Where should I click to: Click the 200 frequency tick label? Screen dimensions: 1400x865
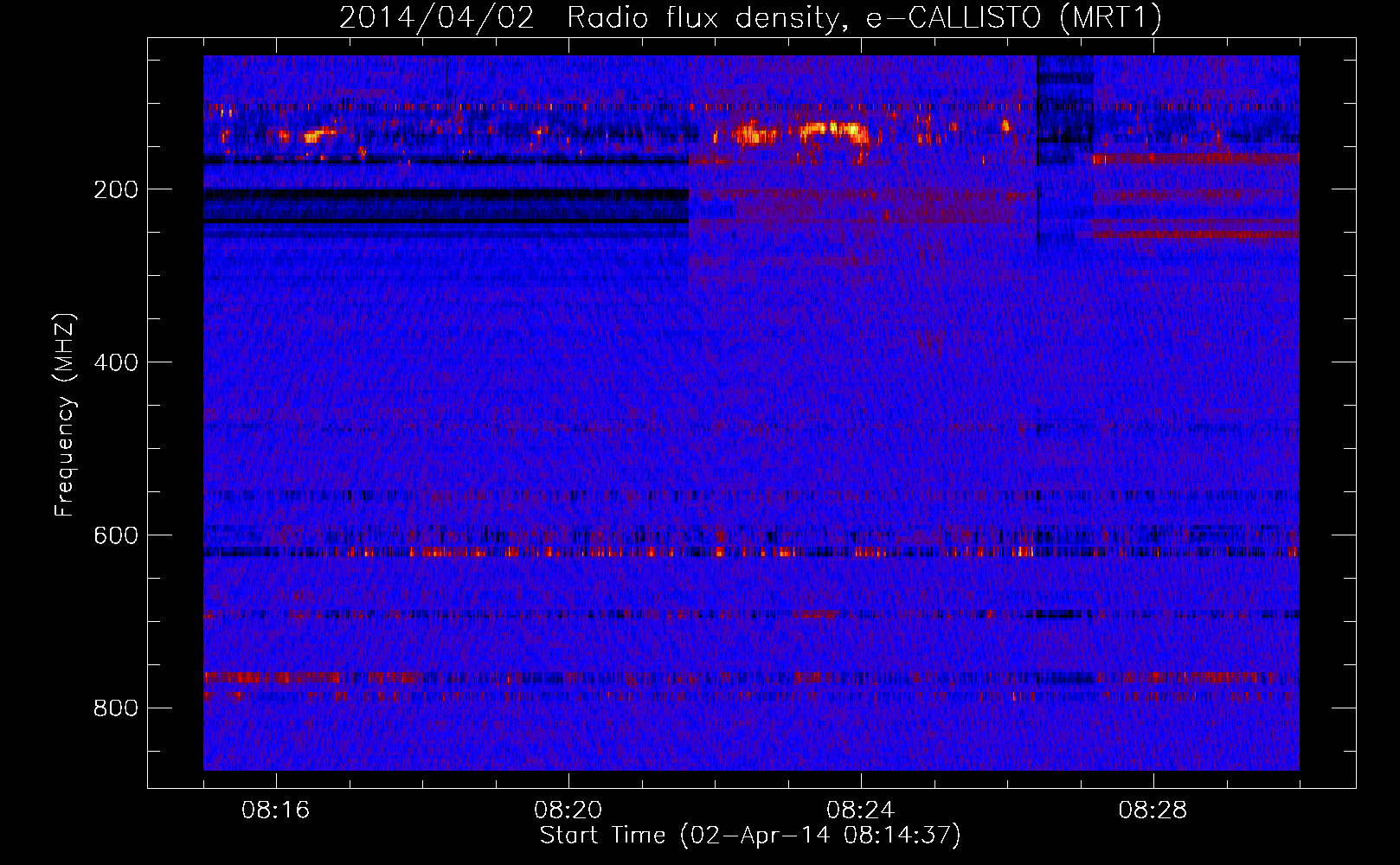click(x=116, y=189)
